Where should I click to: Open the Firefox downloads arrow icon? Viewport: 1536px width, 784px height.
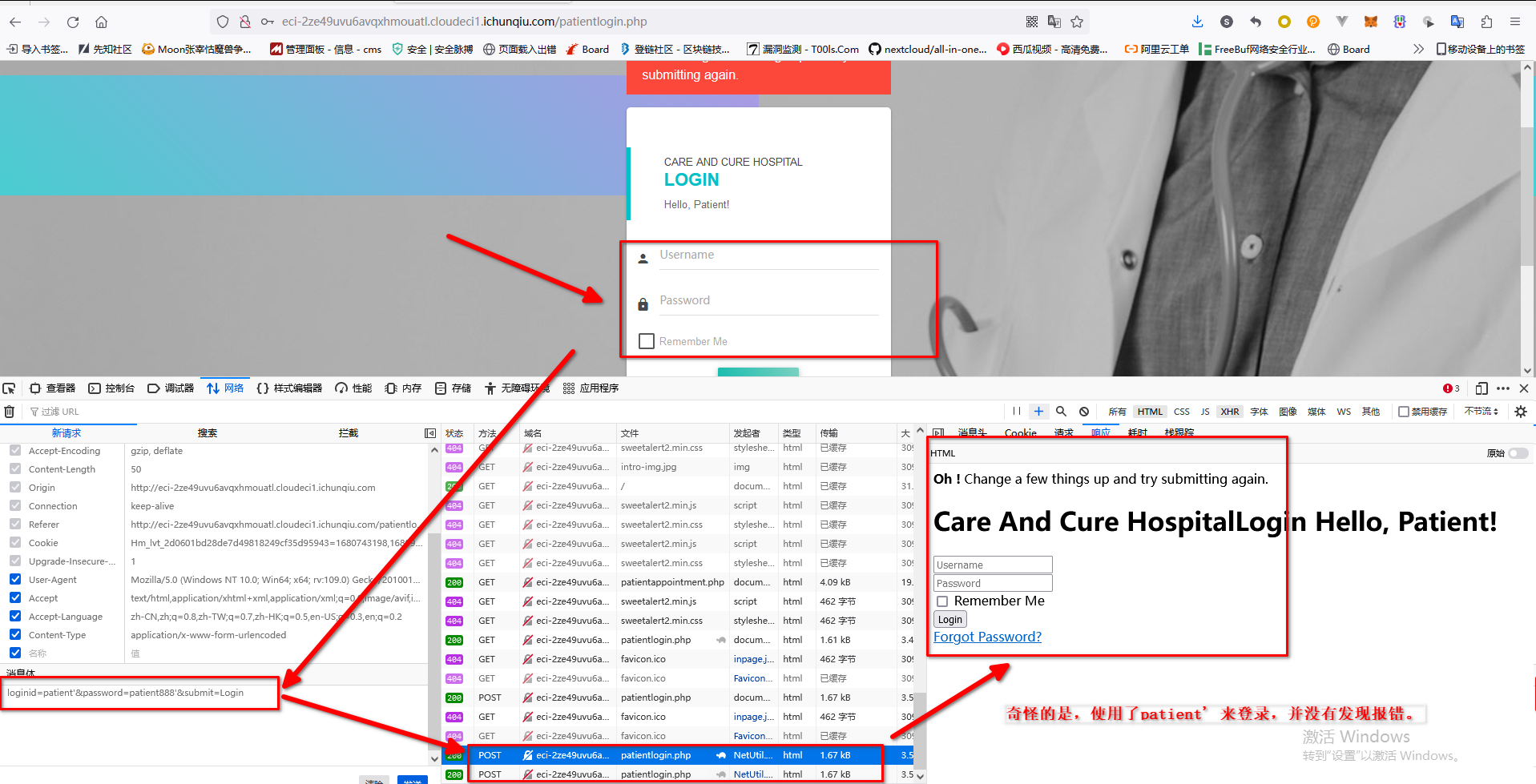(x=1197, y=22)
